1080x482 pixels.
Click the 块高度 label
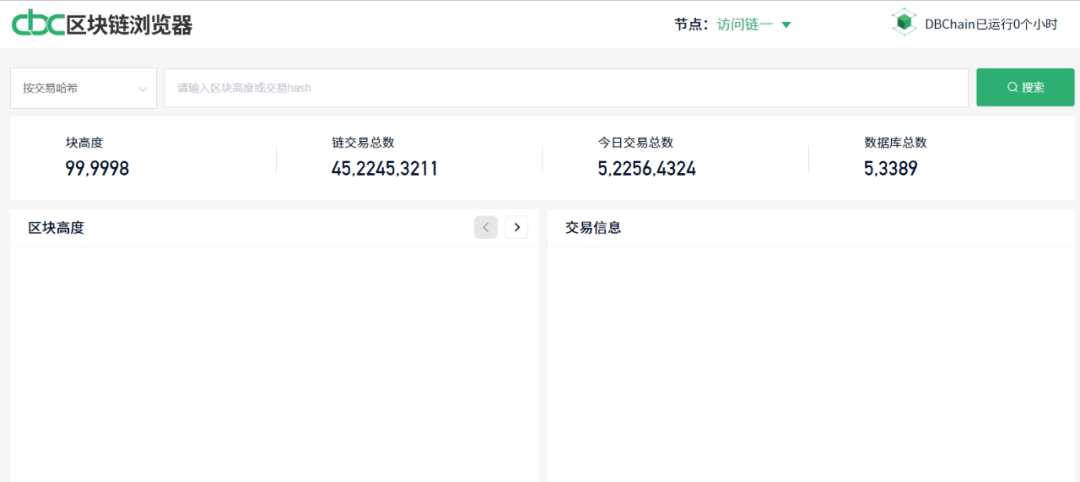pos(84,143)
